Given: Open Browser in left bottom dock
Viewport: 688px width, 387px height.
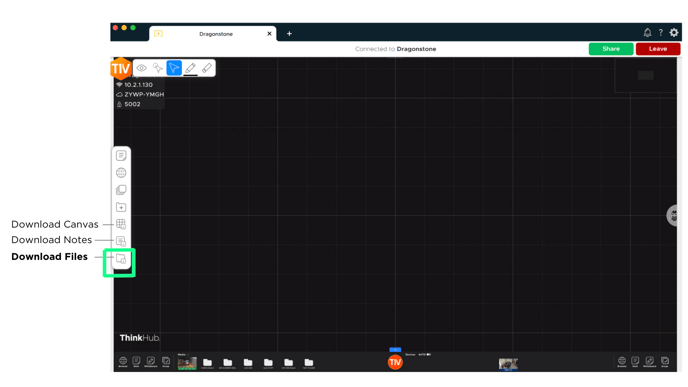Looking at the screenshot, I should tap(123, 362).
